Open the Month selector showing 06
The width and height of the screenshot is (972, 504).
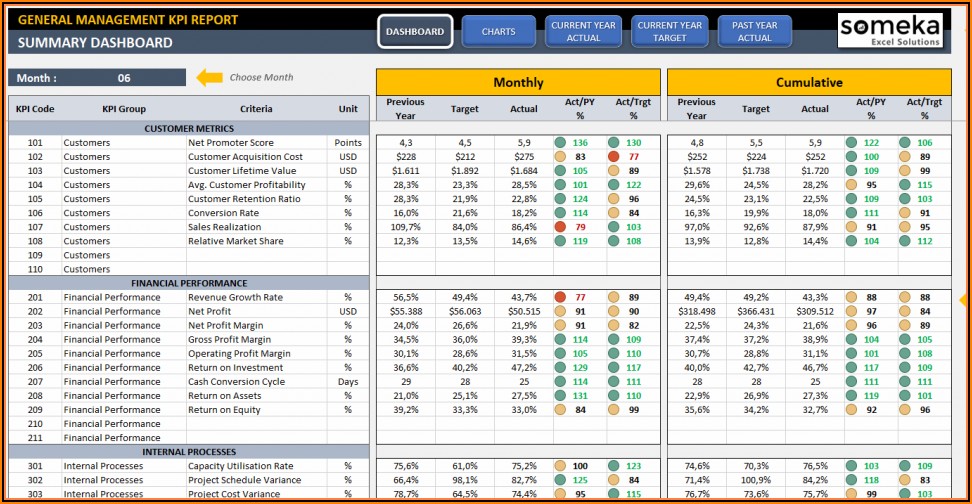click(124, 78)
